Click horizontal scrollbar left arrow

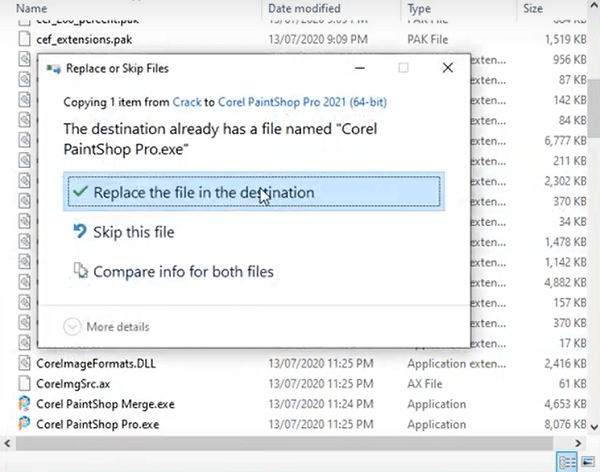pos(7,444)
